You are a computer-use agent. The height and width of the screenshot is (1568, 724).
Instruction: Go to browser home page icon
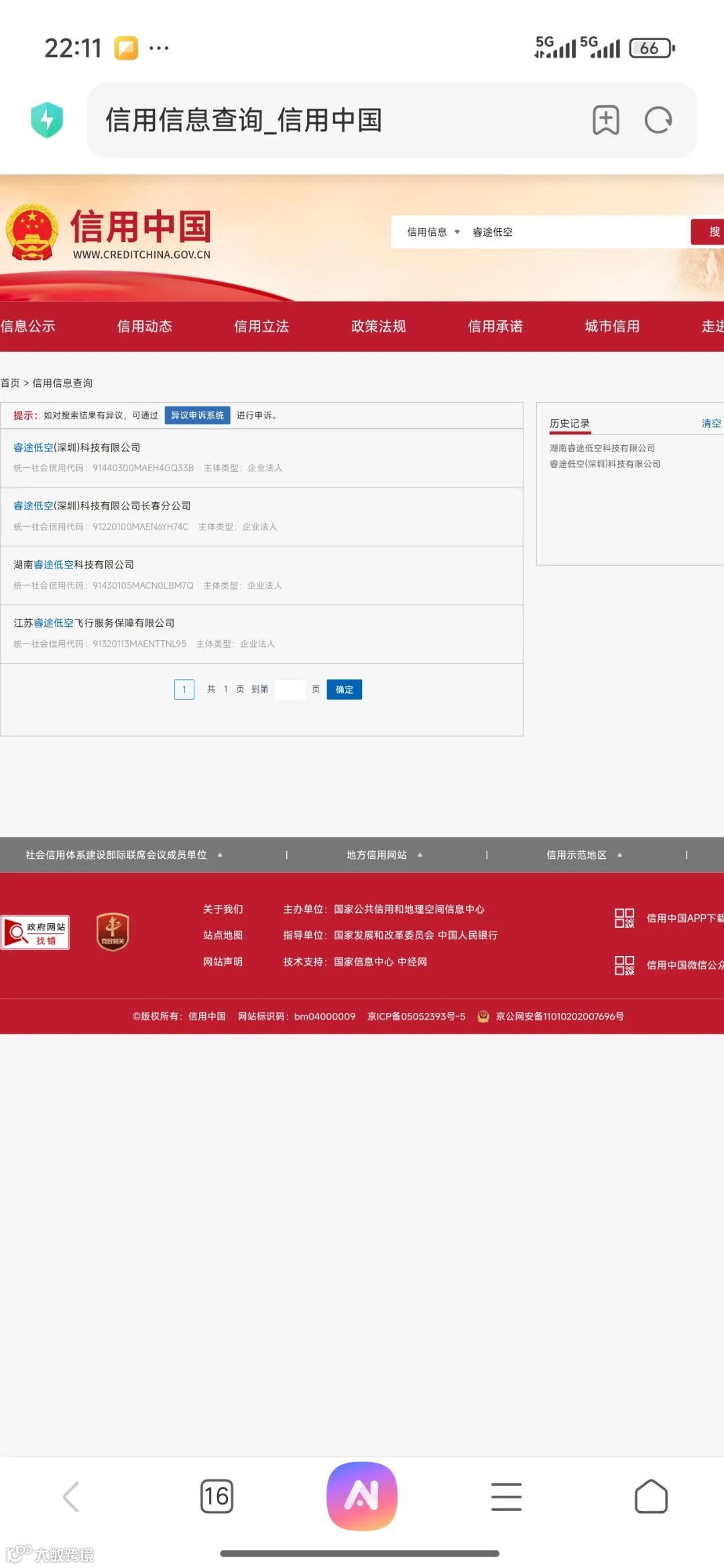(652, 1496)
